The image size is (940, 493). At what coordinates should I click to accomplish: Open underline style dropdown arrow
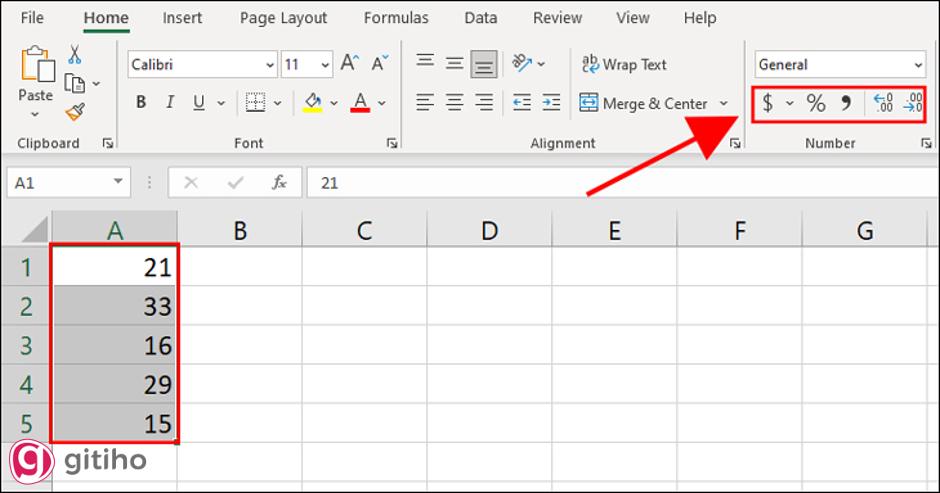tap(221, 103)
